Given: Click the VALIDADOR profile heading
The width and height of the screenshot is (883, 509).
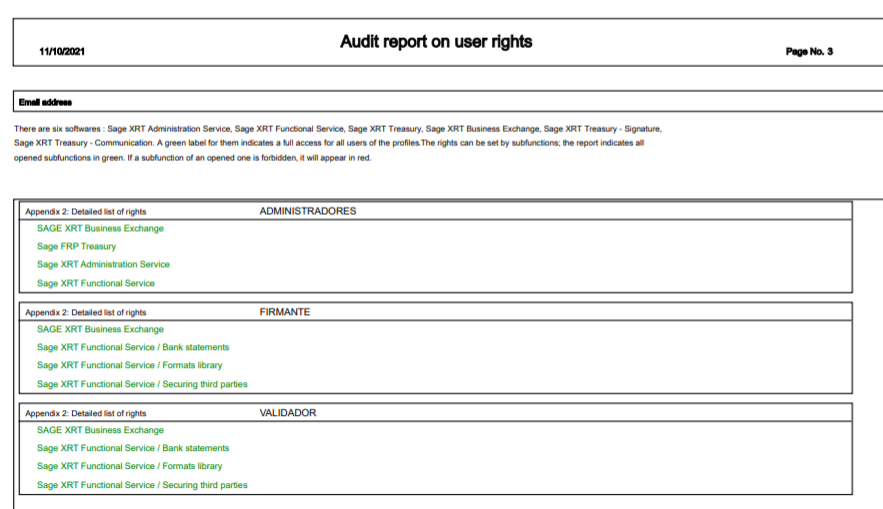Looking at the screenshot, I should 288,413.
